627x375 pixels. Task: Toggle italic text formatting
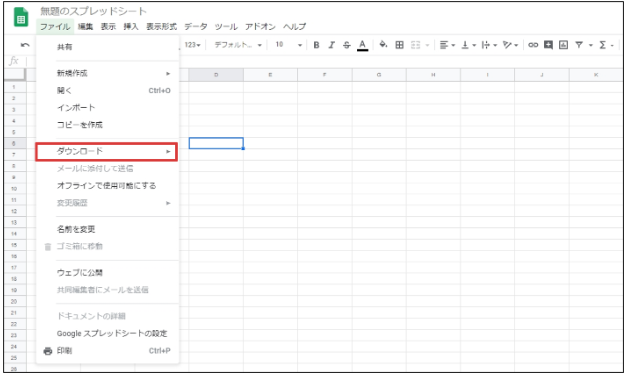[x=331, y=45]
